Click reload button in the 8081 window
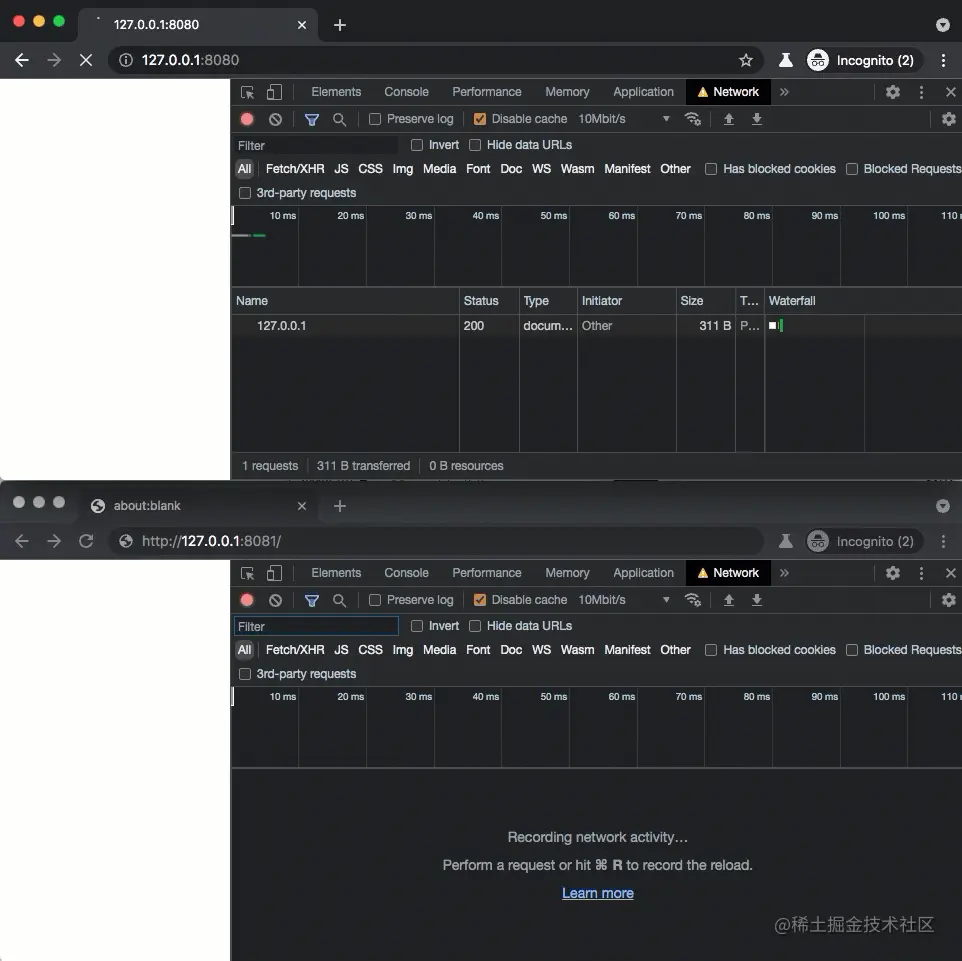This screenshot has width=962, height=961. (x=86, y=541)
